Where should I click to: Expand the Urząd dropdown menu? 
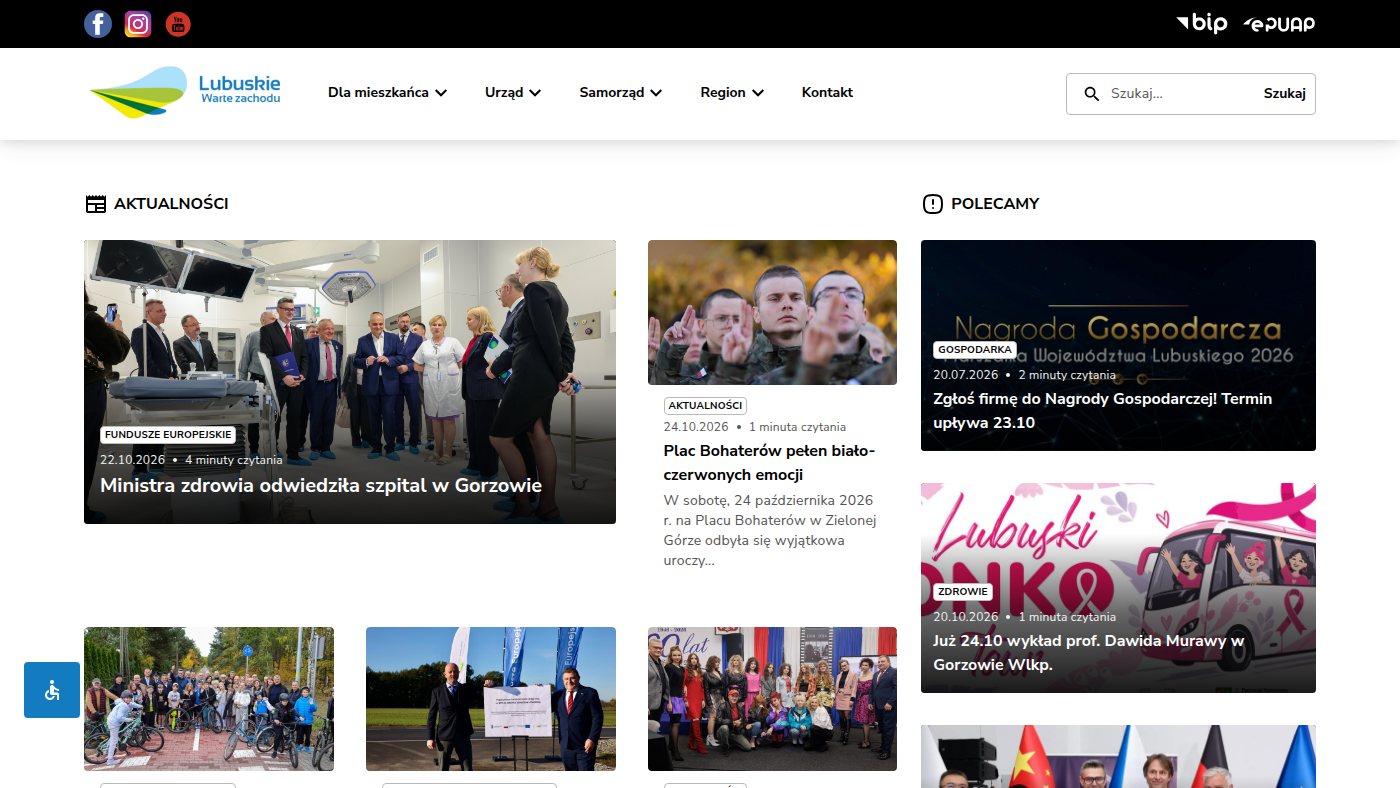(513, 92)
